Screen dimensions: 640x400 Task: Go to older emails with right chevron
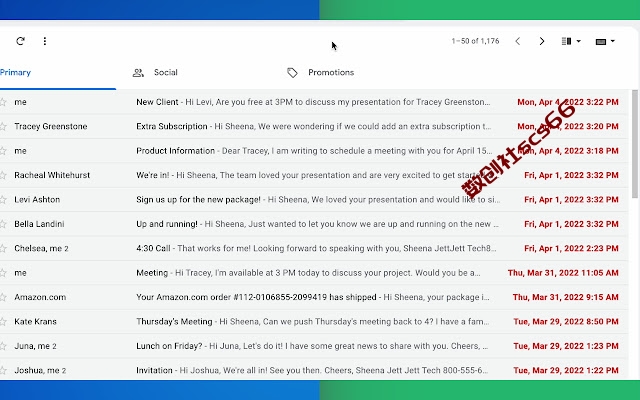pyautogui.click(x=542, y=41)
